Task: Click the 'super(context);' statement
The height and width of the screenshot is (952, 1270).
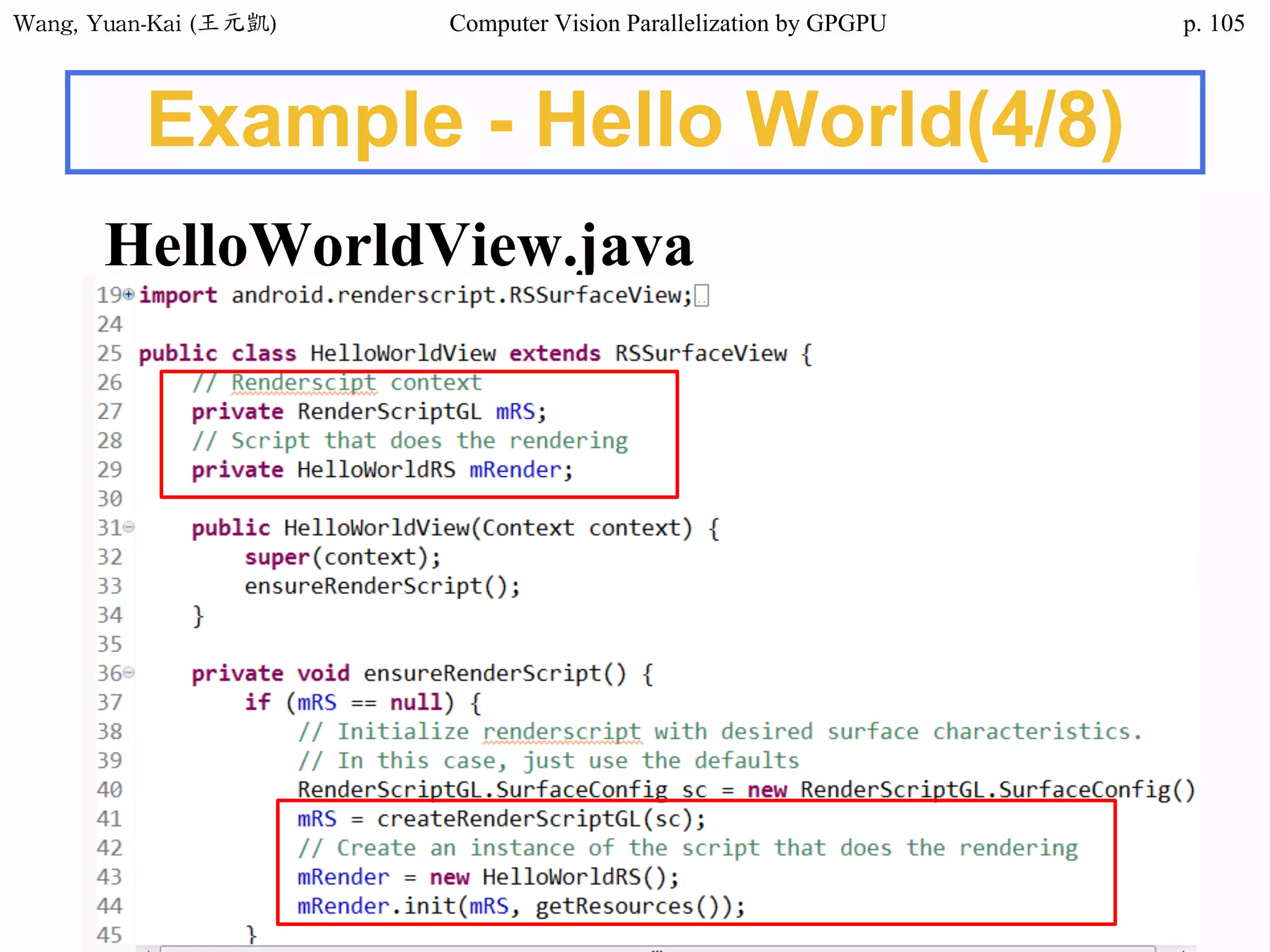Action: click(343, 558)
